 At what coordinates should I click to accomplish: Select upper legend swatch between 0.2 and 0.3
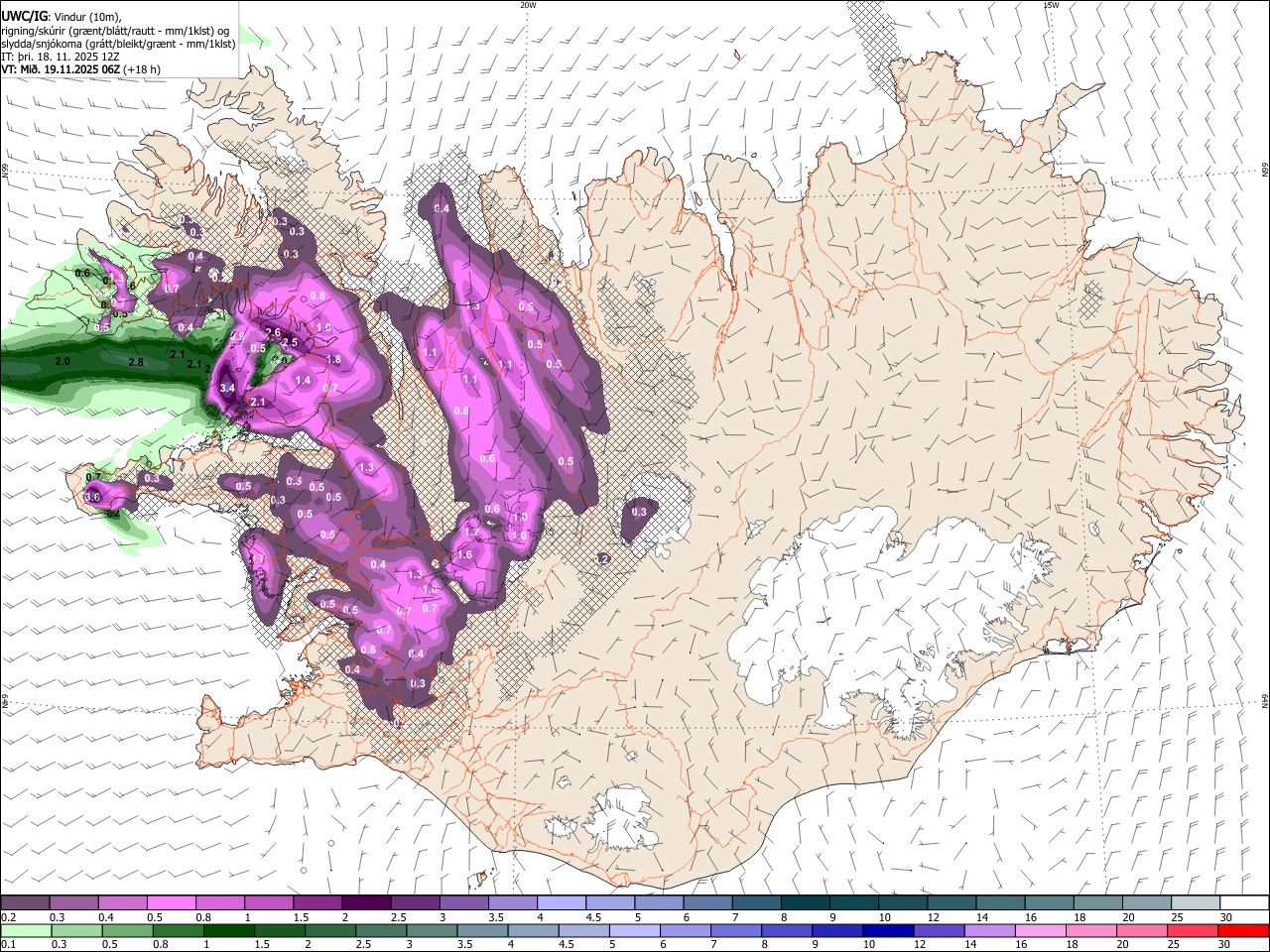(x=25, y=902)
